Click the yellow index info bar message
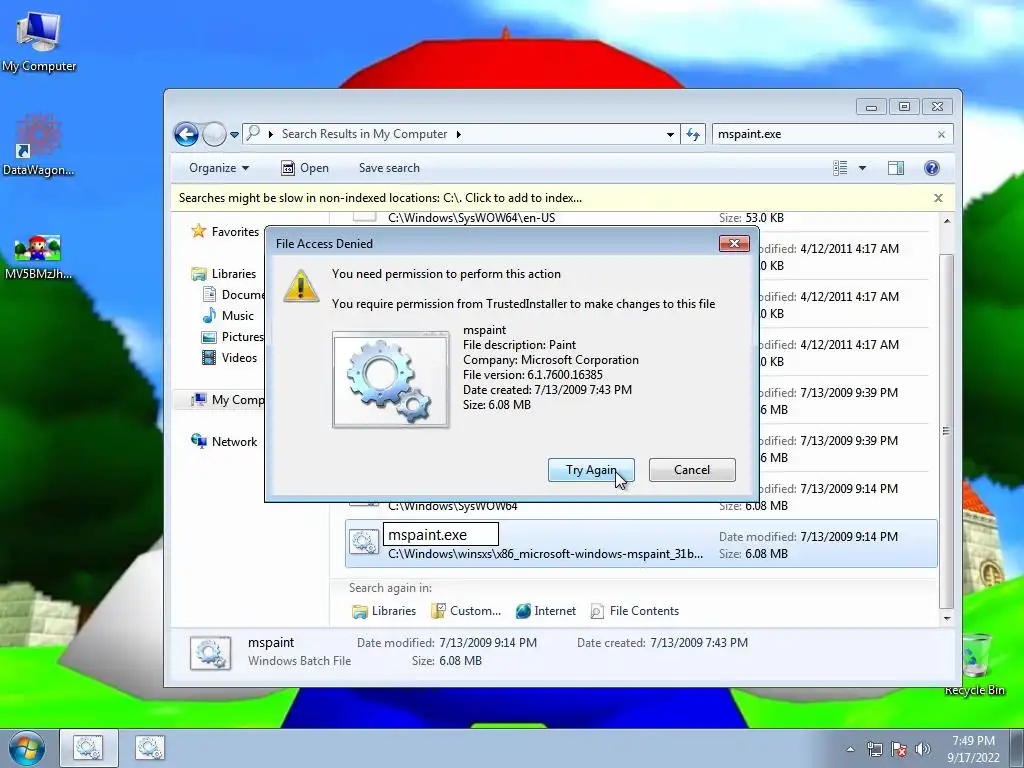The image size is (1024, 768). tap(380, 198)
